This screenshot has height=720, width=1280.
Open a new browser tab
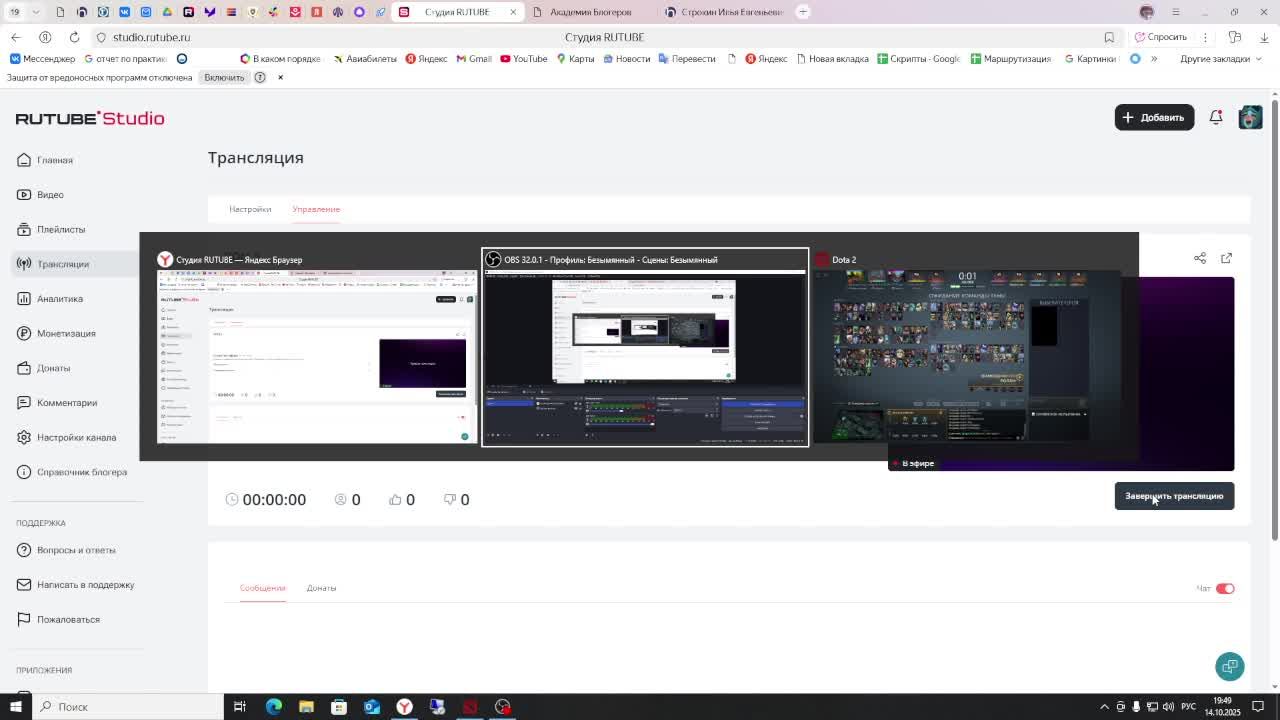click(803, 12)
